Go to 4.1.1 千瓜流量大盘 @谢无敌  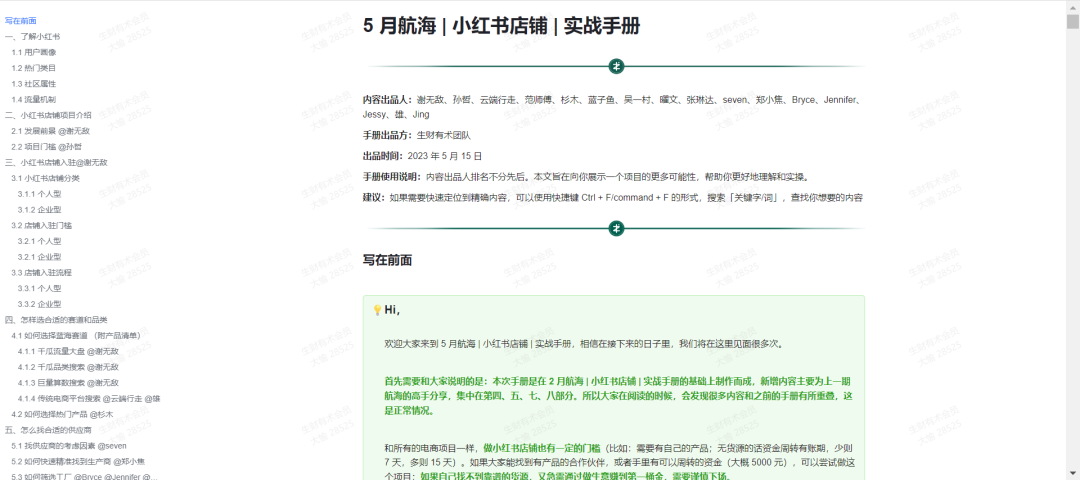tap(68, 351)
